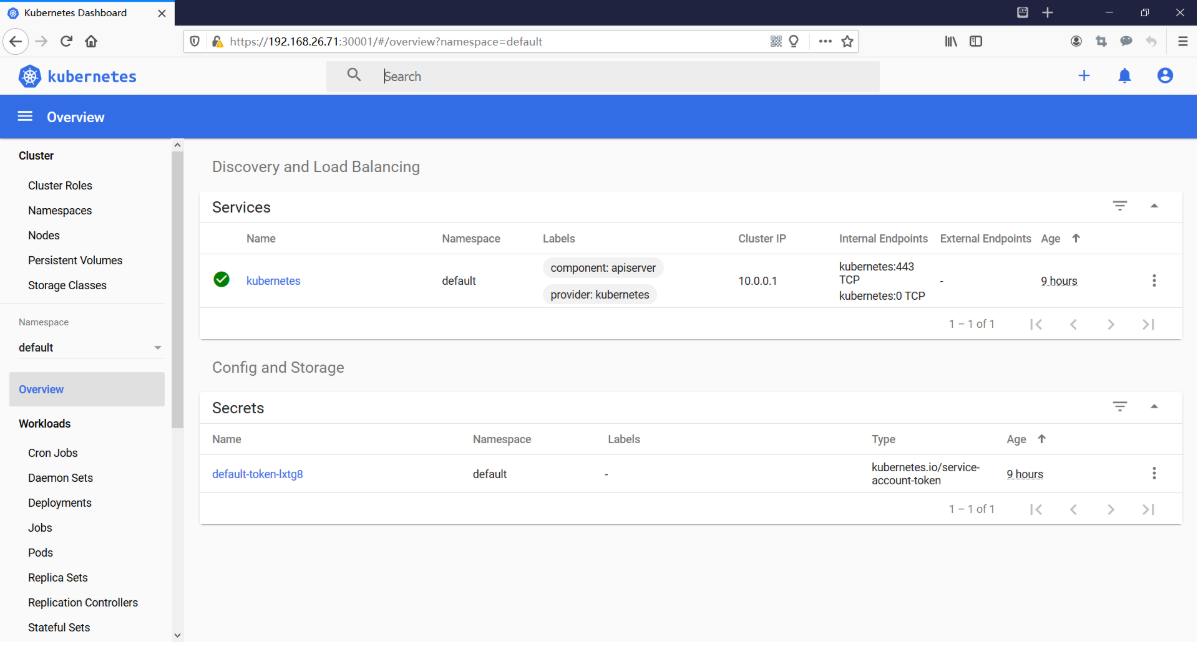This screenshot has width=1197, height=648.
Task: Bookmark this page with star icon
Action: pos(847,41)
